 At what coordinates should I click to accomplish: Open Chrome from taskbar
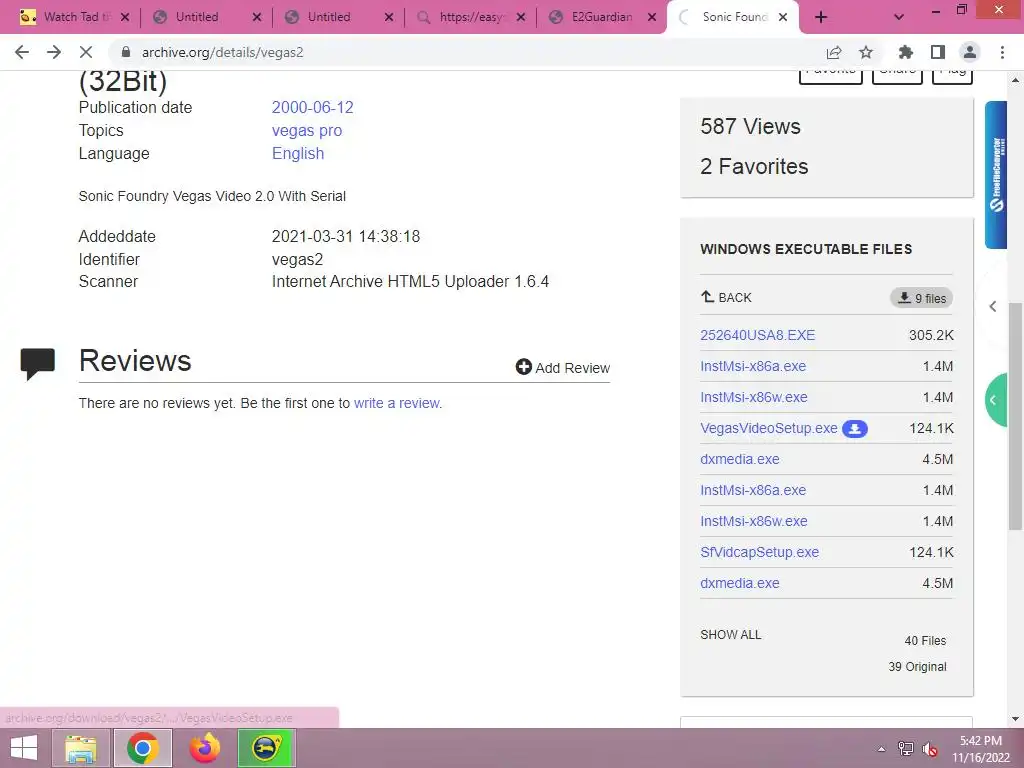(x=143, y=748)
